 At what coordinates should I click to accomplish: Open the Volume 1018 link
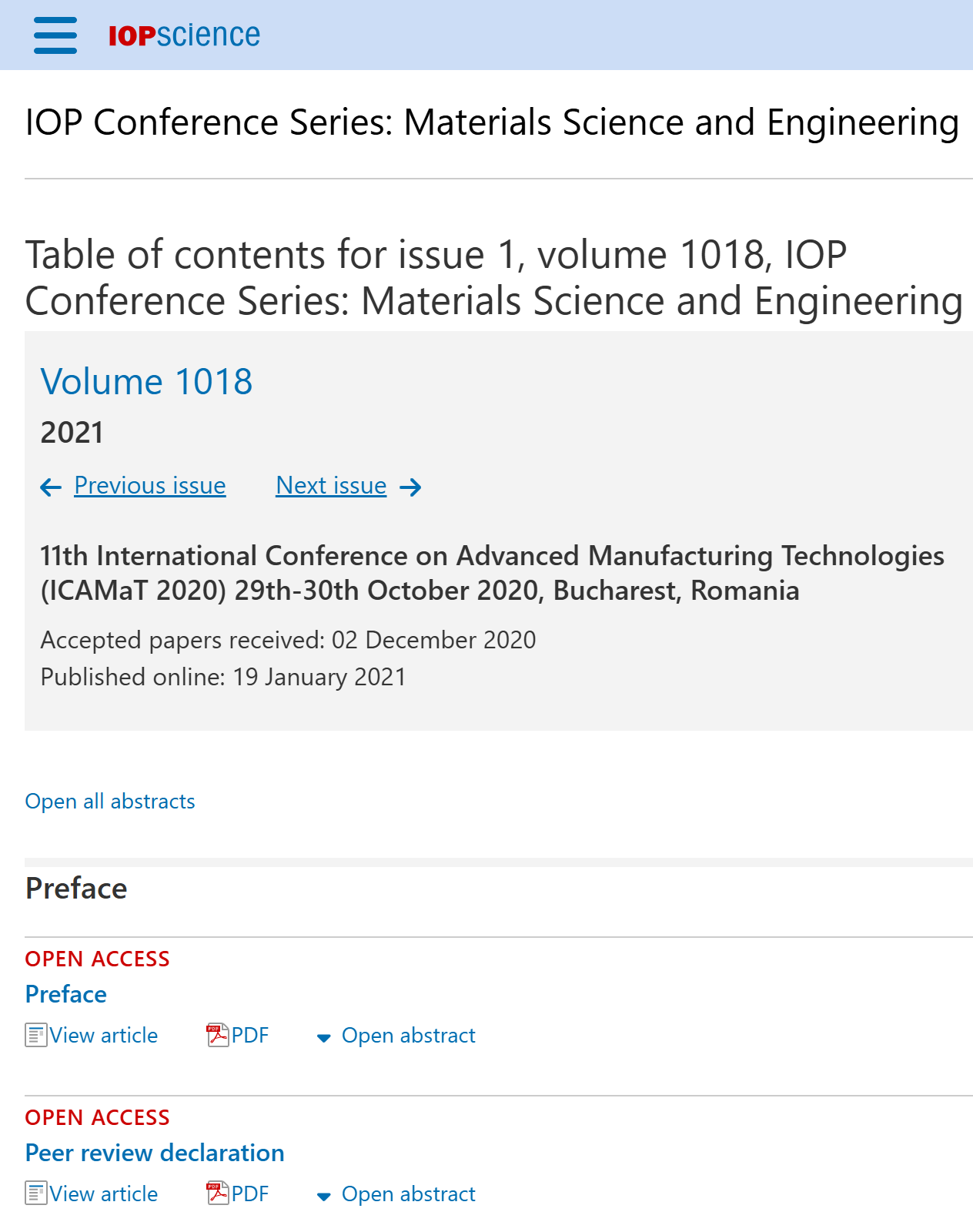[x=146, y=381]
